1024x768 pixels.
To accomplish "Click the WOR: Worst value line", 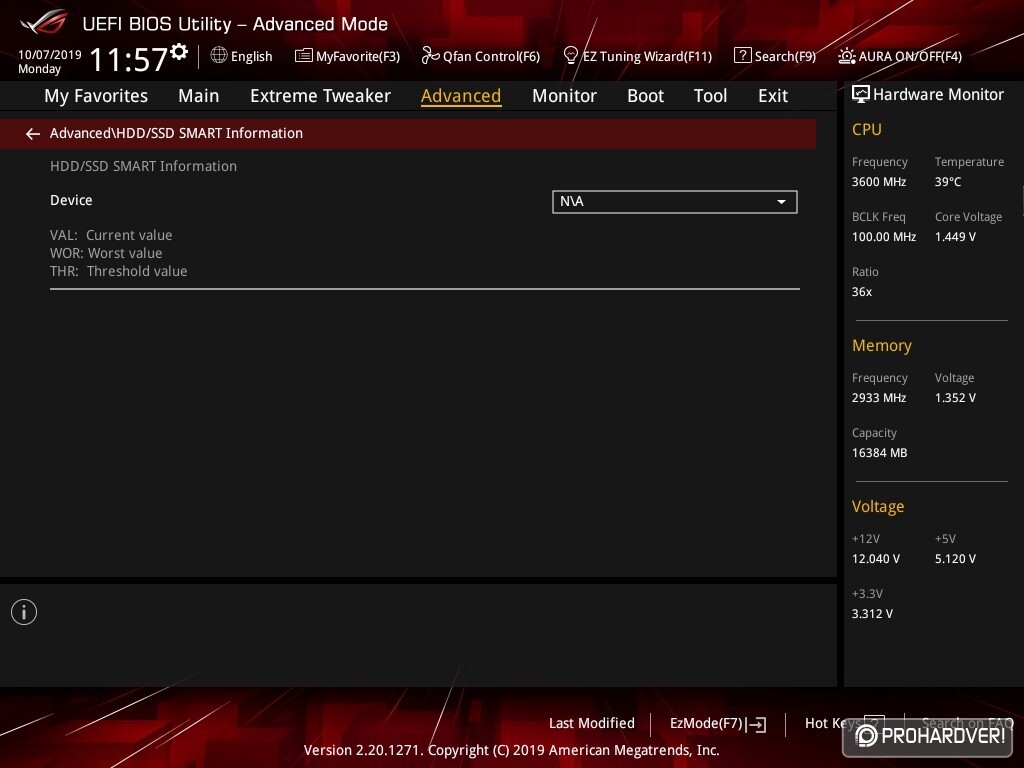I will pos(106,253).
